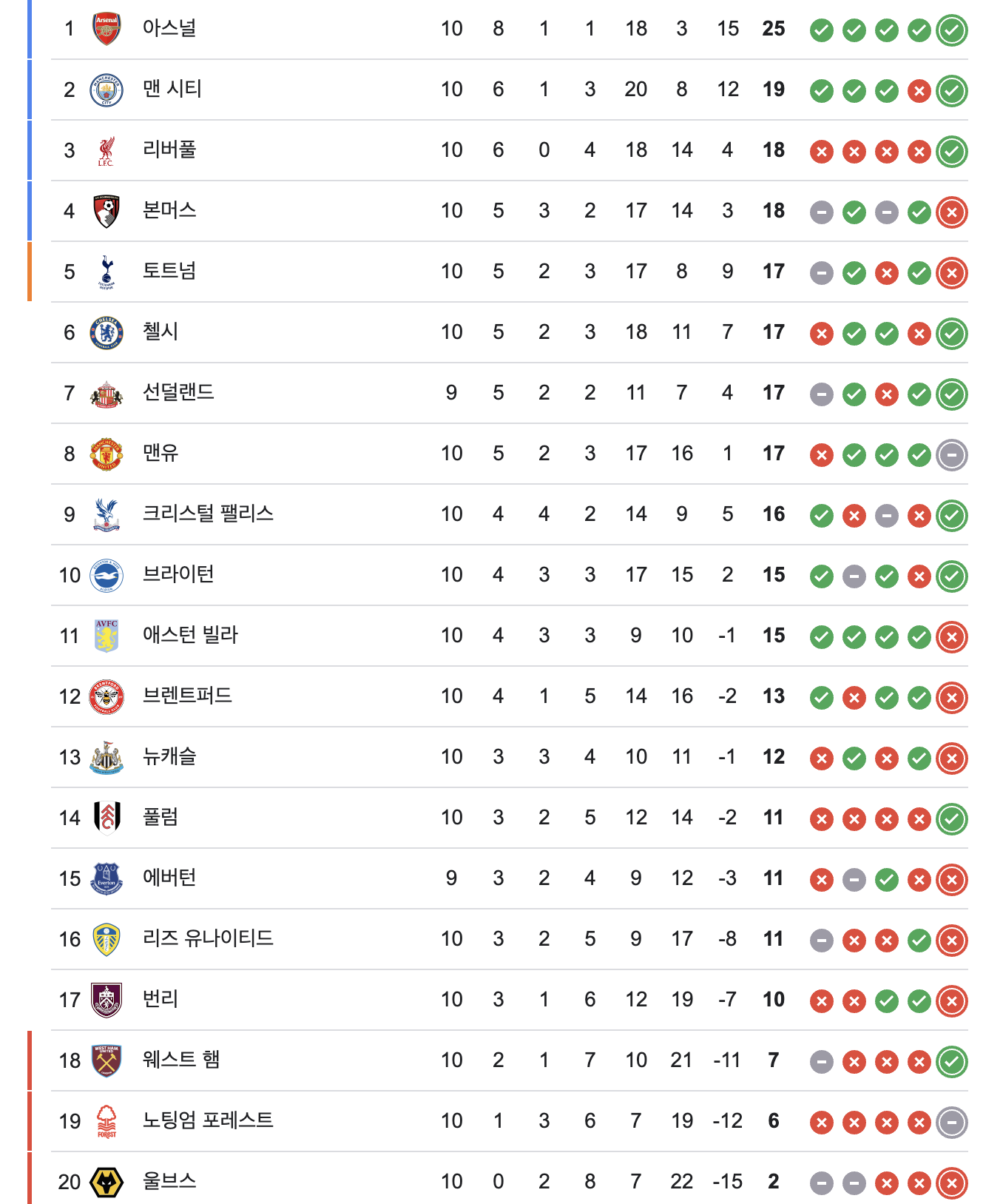The width and height of the screenshot is (1003, 1204).
Task: Click the Manchester City crest
Action: 107,90
